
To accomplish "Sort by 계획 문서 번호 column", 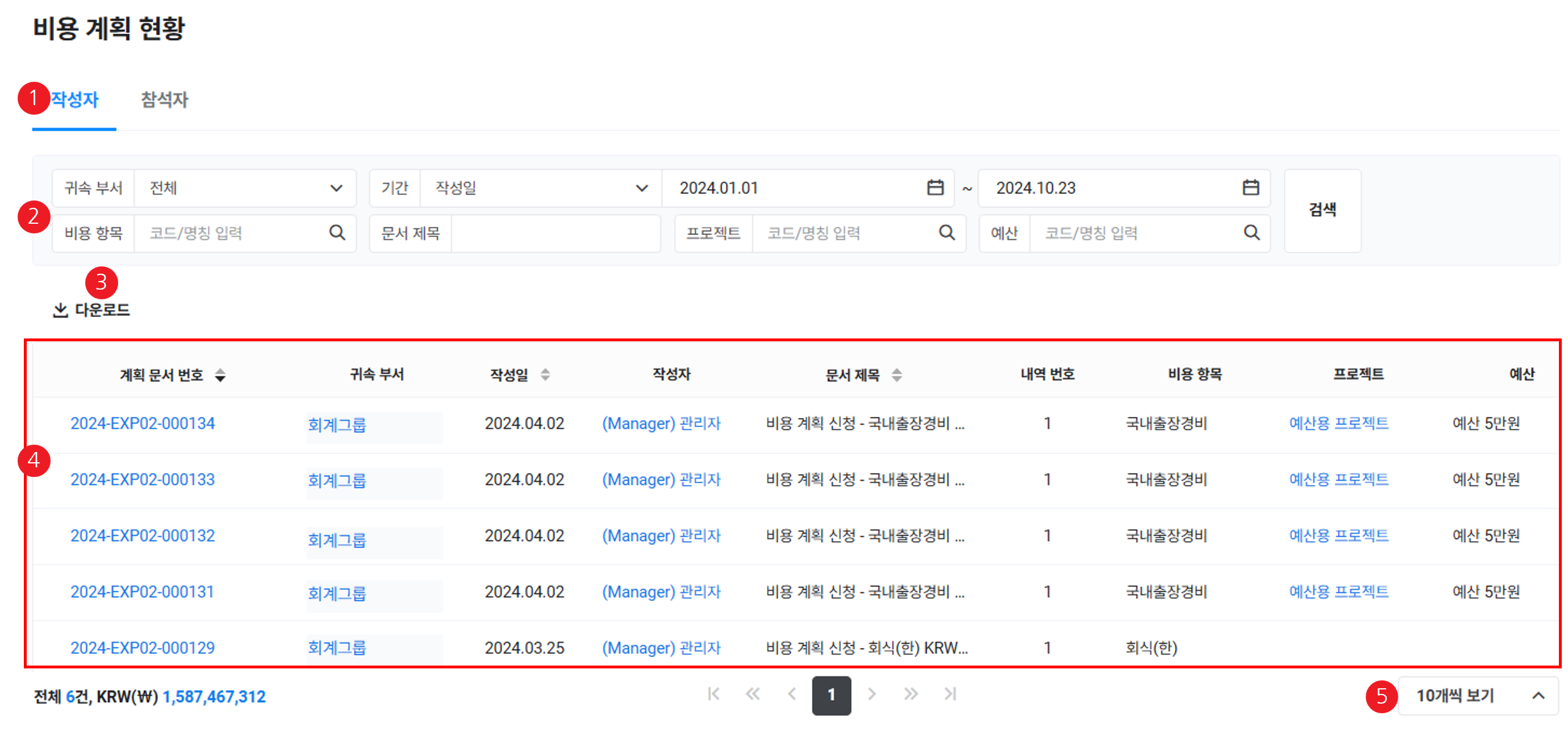I will tap(220, 375).
